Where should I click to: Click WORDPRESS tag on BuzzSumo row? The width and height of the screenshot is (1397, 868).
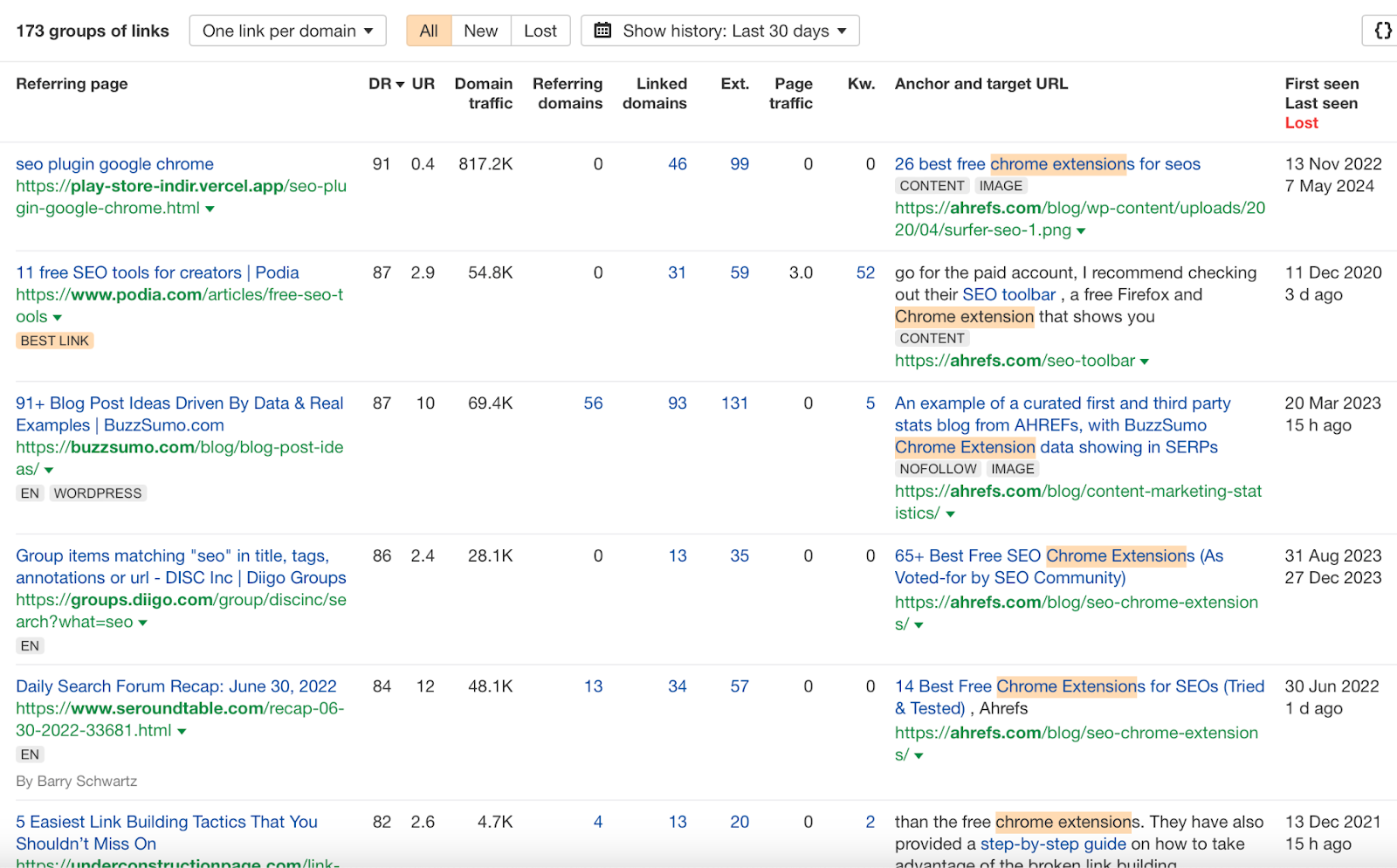click(x=98, y=493)
